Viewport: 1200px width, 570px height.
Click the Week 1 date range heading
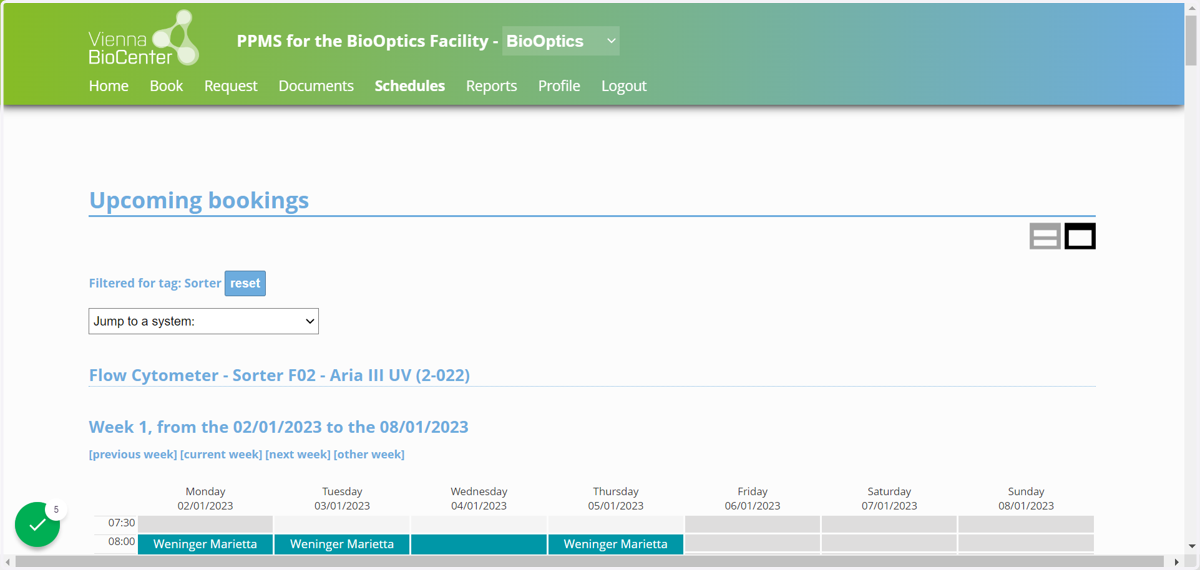(x=279, y=427)
